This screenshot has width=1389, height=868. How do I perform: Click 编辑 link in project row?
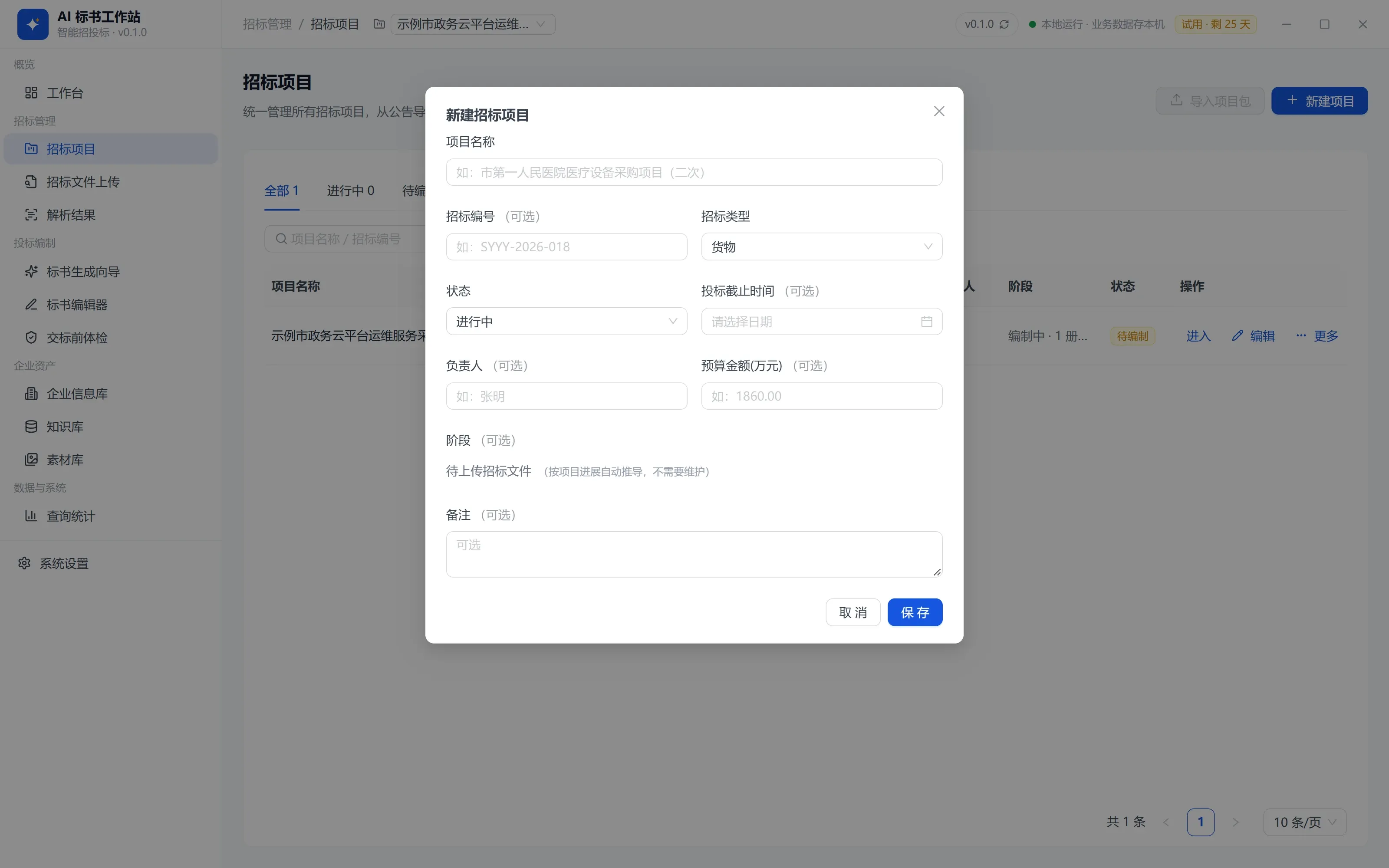[1253, 336]
